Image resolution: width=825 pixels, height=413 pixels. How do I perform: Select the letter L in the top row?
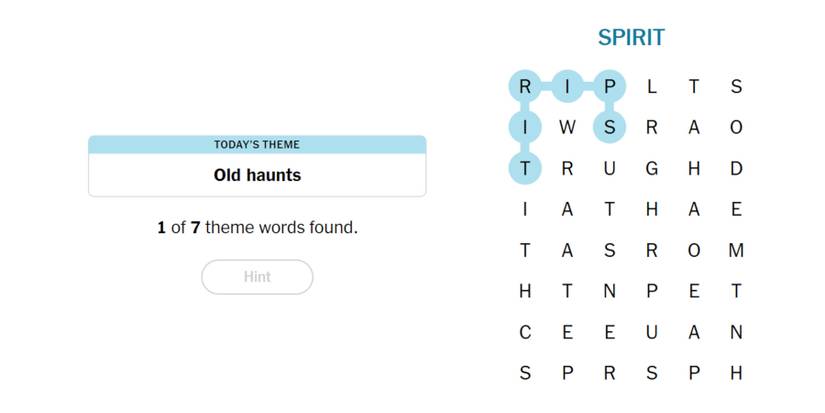pos(651,87)
